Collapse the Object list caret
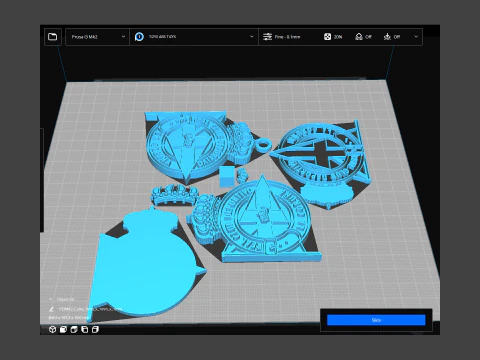This screenshot has width=480, height=360. pyautogui.click(x=51, y=299)
